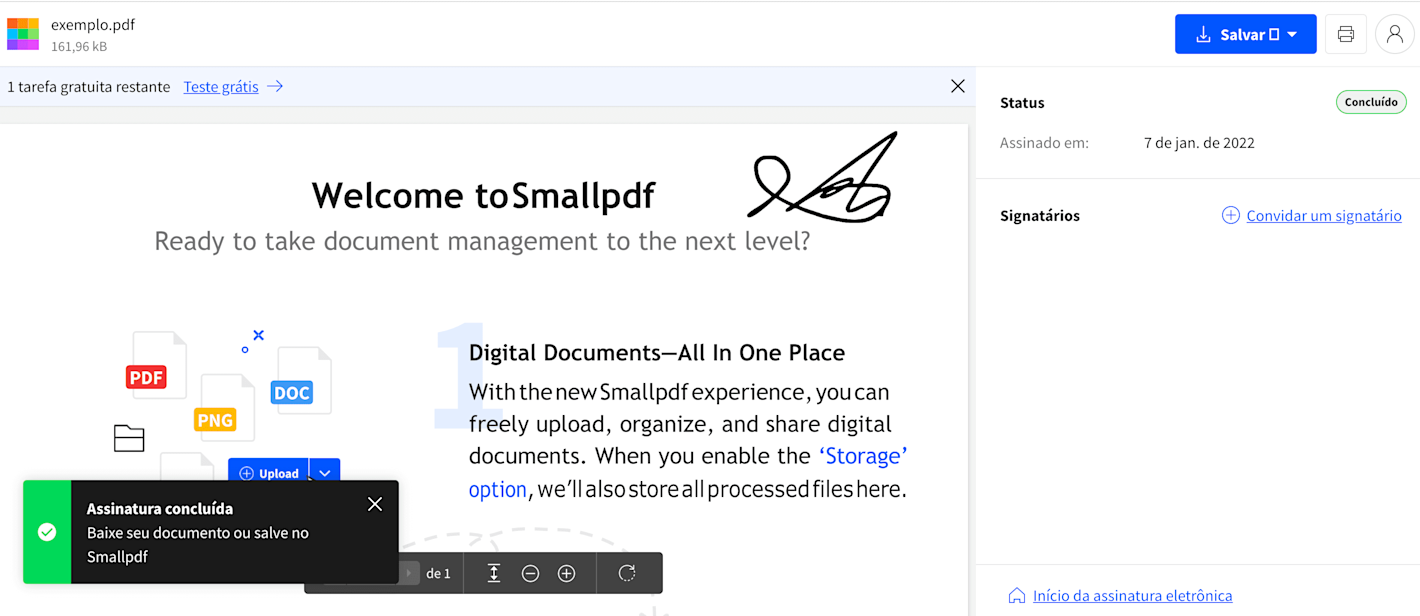Image resolution: width=1420 pixels, height=616 pixels.
Task: Go to next page arrow in toolbar
Action: click(x=409, y=573)
